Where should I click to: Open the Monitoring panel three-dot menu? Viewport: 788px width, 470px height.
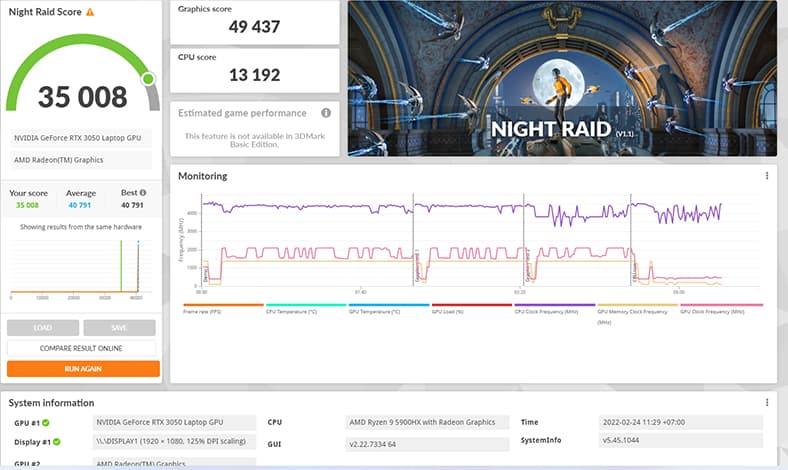pyautogui.click(x=767, y=175)
